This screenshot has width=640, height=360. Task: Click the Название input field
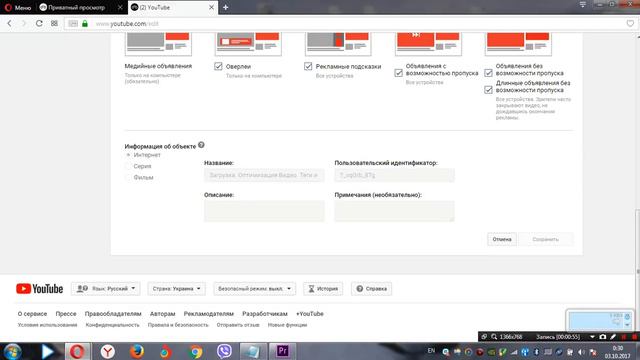pos(264,175)
